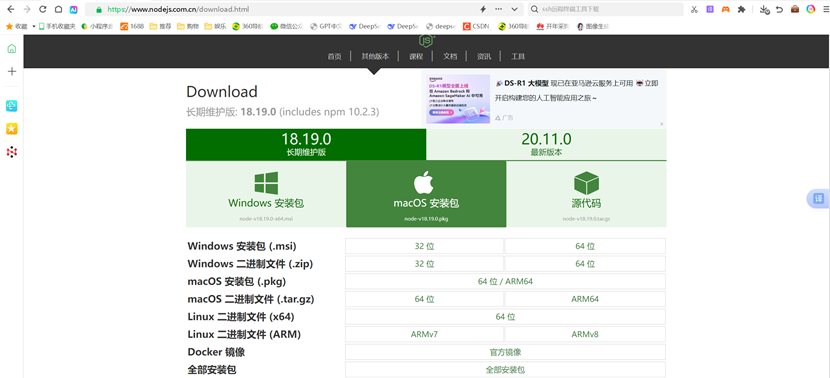This screenshot has height=378, width=830.
Task: Click ARM64 for macOS 二进制文件 (.tar.gz)
Action: [x=585, y=299]
